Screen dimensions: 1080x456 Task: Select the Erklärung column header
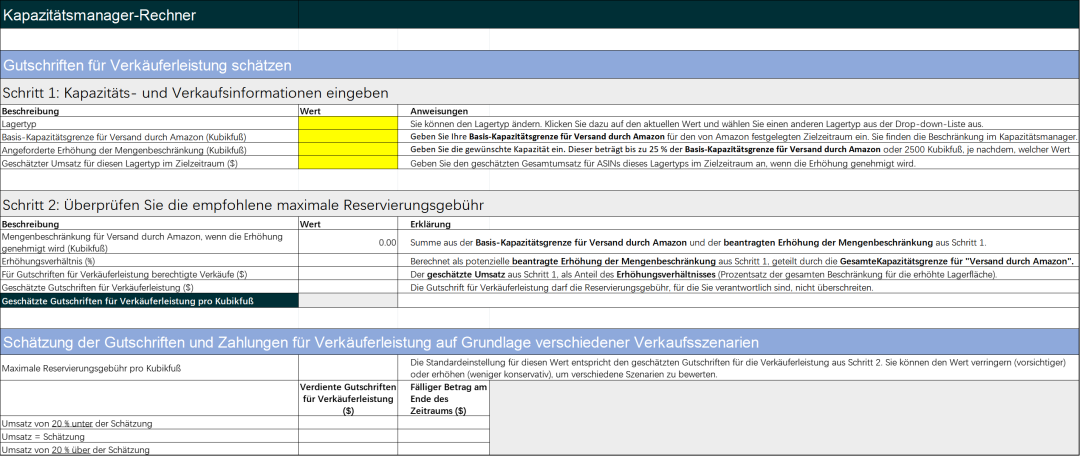(x=431, y=225)
